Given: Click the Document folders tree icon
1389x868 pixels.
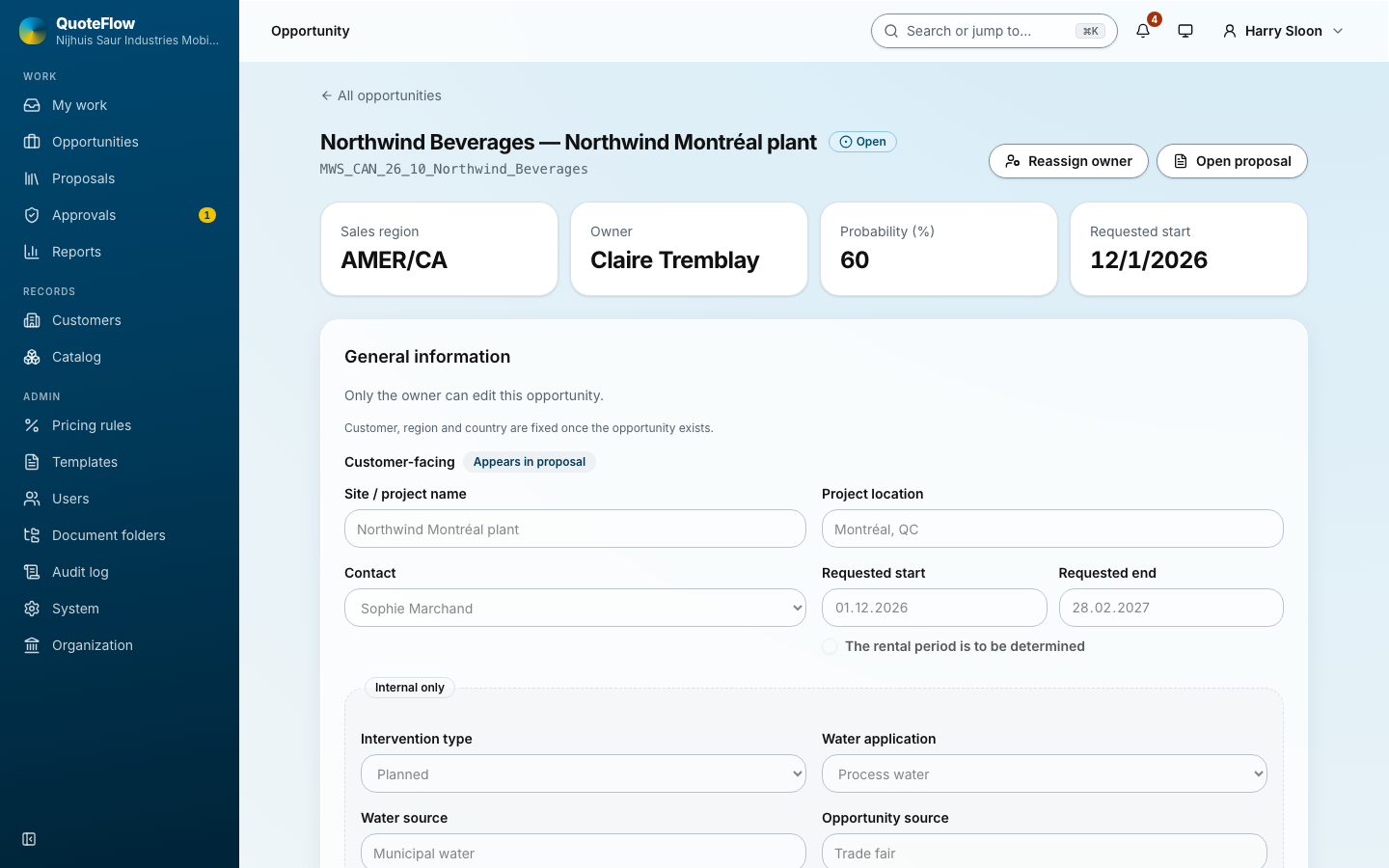Looking at the screenshot, I should tap(32, 535).
